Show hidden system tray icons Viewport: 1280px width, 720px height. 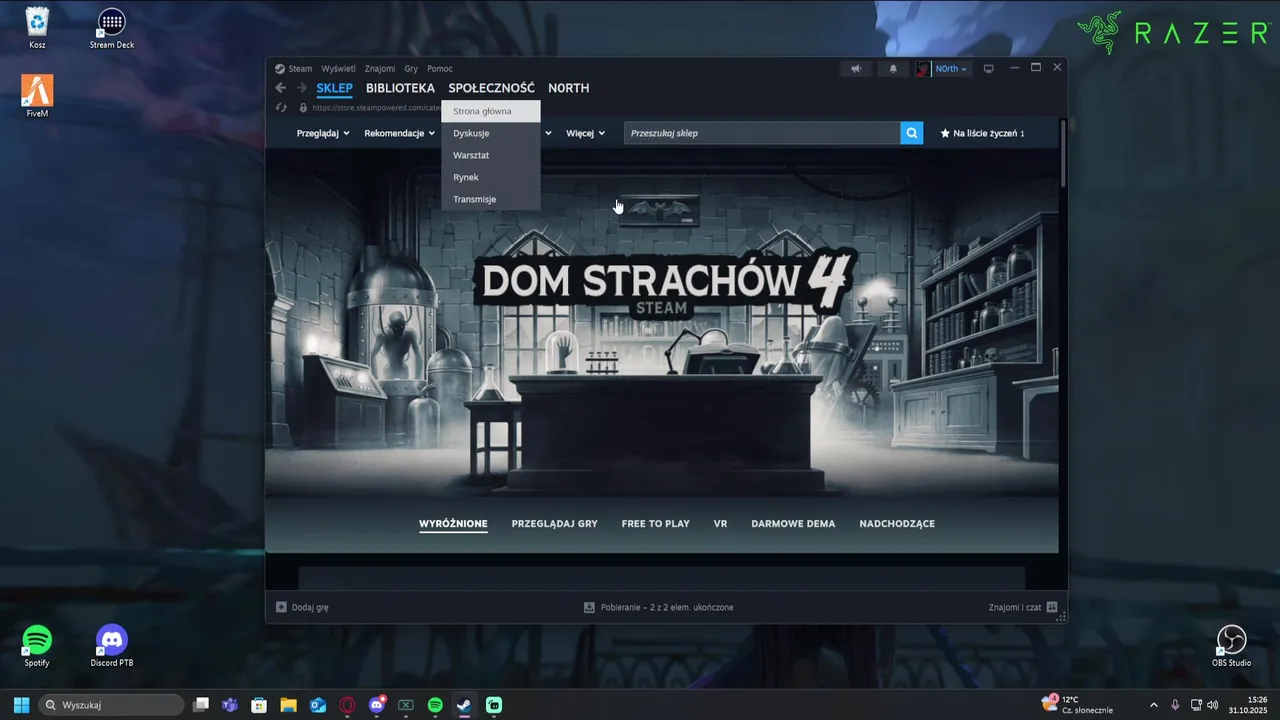click(1153, 705)
